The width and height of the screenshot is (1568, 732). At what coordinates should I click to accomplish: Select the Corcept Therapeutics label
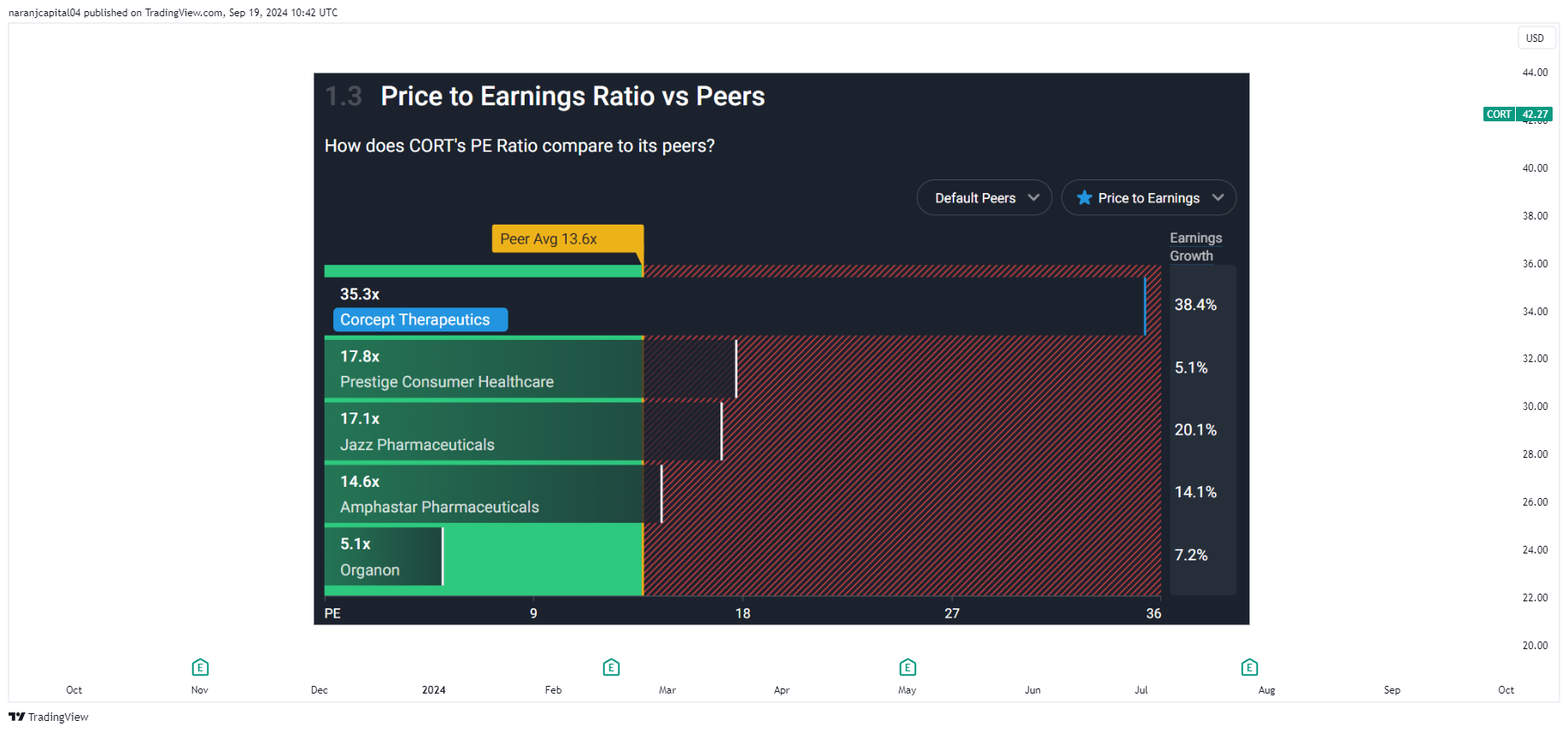click(420, 319)
